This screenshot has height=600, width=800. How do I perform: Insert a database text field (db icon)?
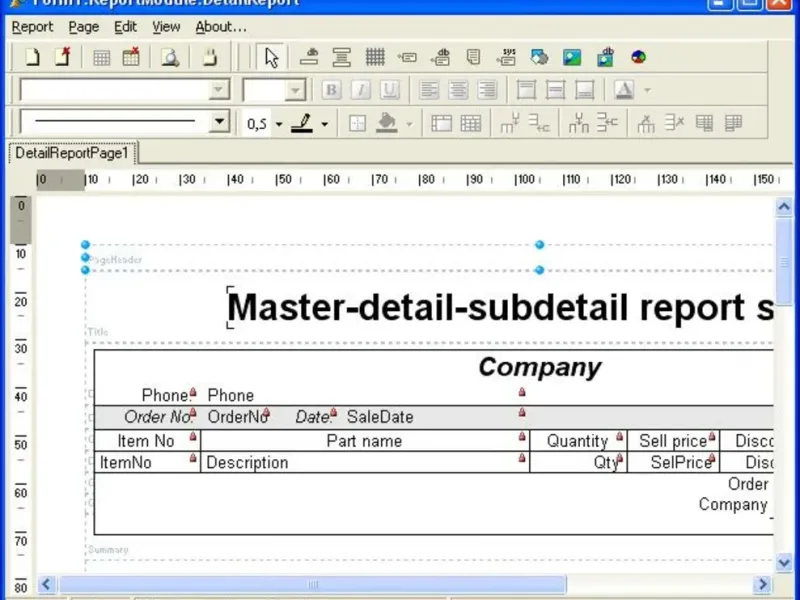441,57
